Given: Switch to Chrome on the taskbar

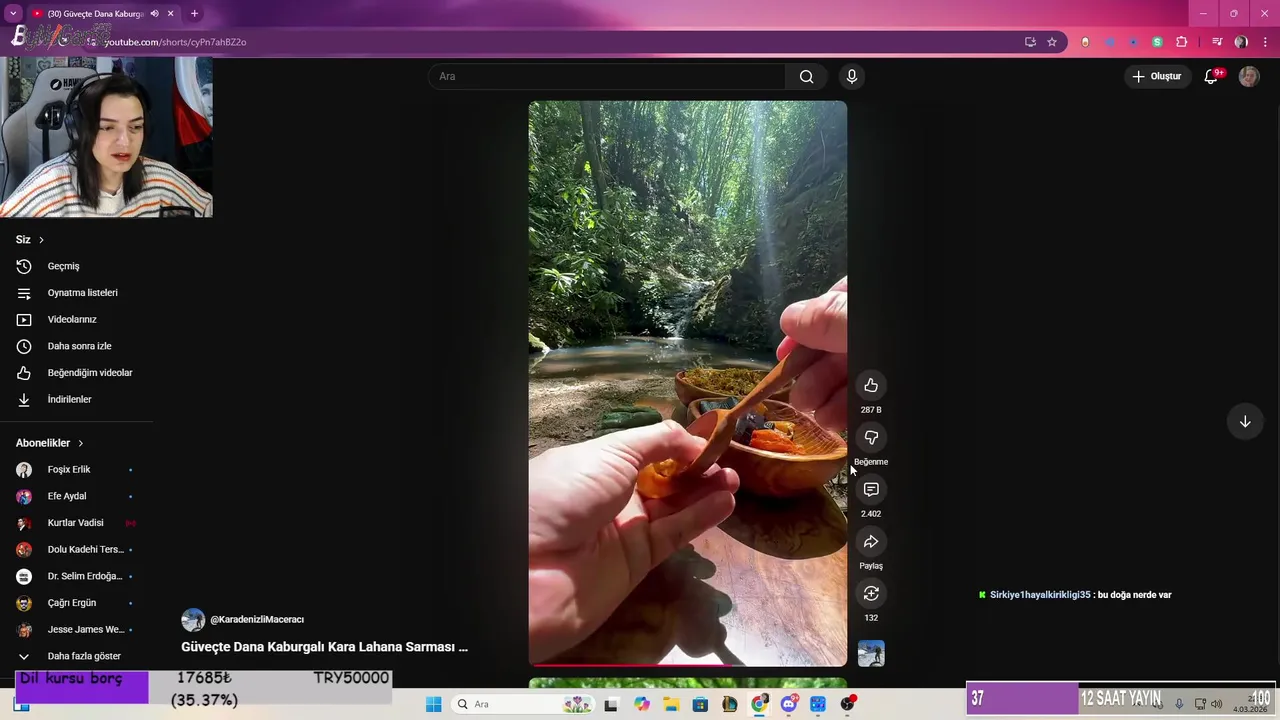Looking at the screenshot, I should tap(759, 704).
